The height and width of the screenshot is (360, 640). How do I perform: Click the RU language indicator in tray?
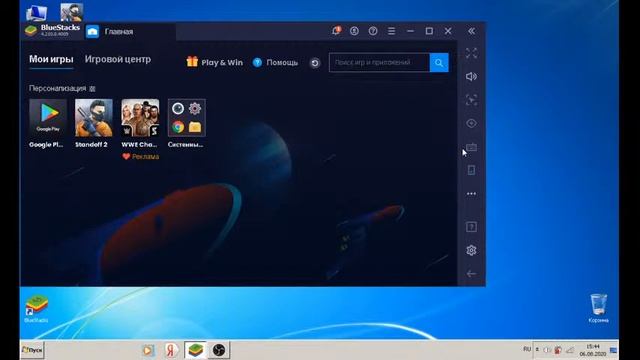point(527,349)
